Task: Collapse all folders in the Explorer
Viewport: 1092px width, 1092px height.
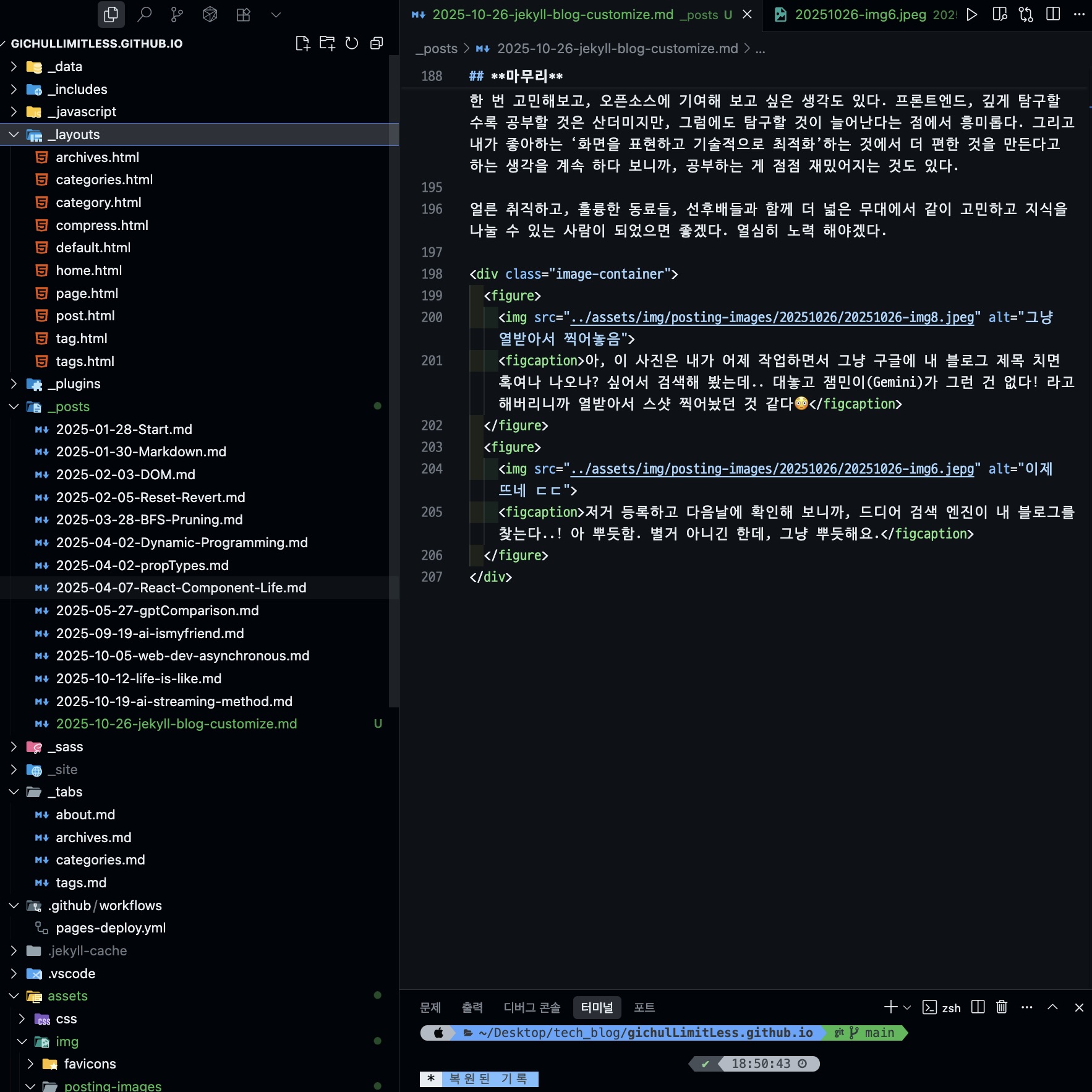Action: pyautogui.click(x=377, y=43)
